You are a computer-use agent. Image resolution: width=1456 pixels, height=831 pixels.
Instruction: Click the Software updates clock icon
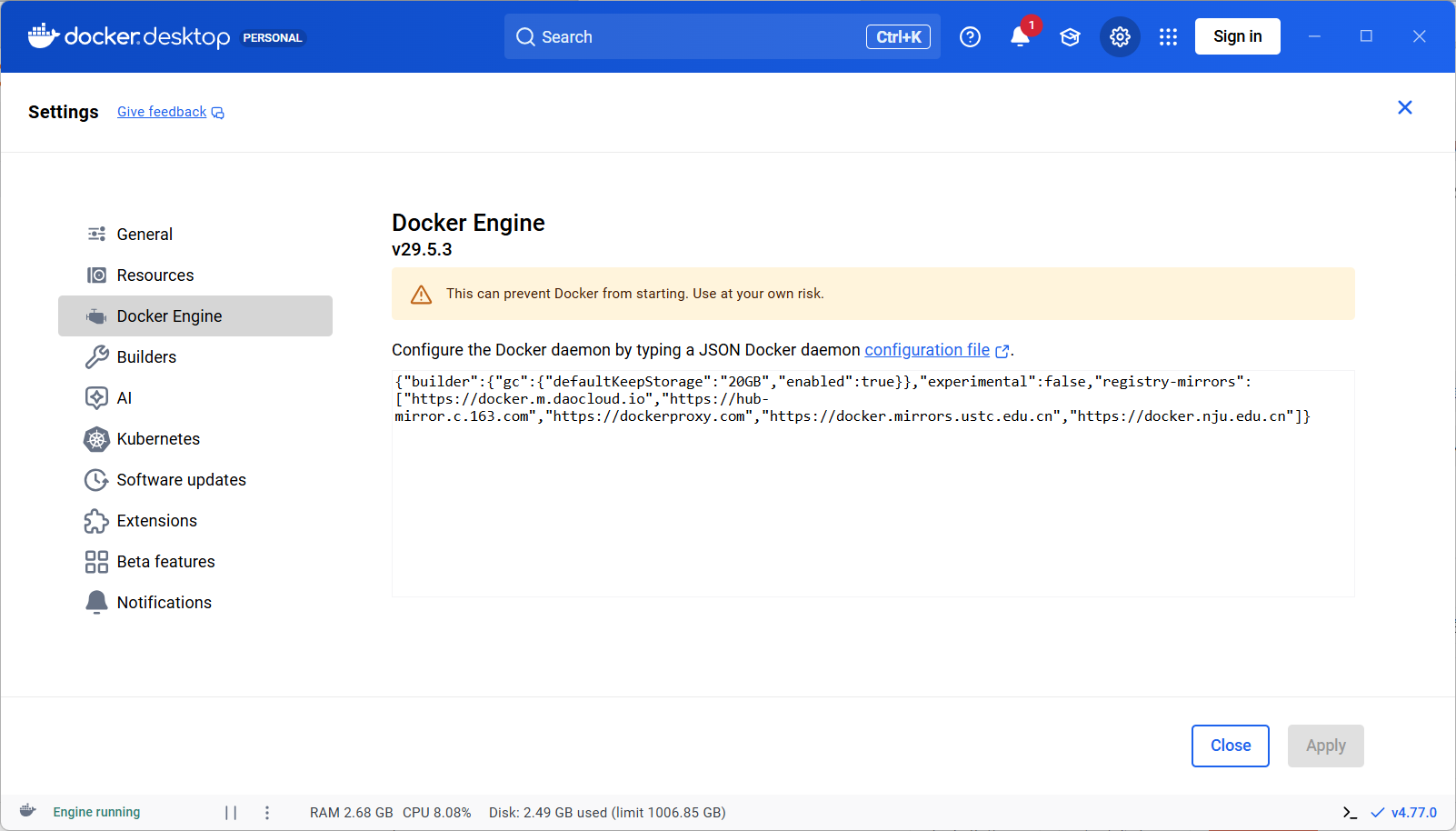point(96,479)
